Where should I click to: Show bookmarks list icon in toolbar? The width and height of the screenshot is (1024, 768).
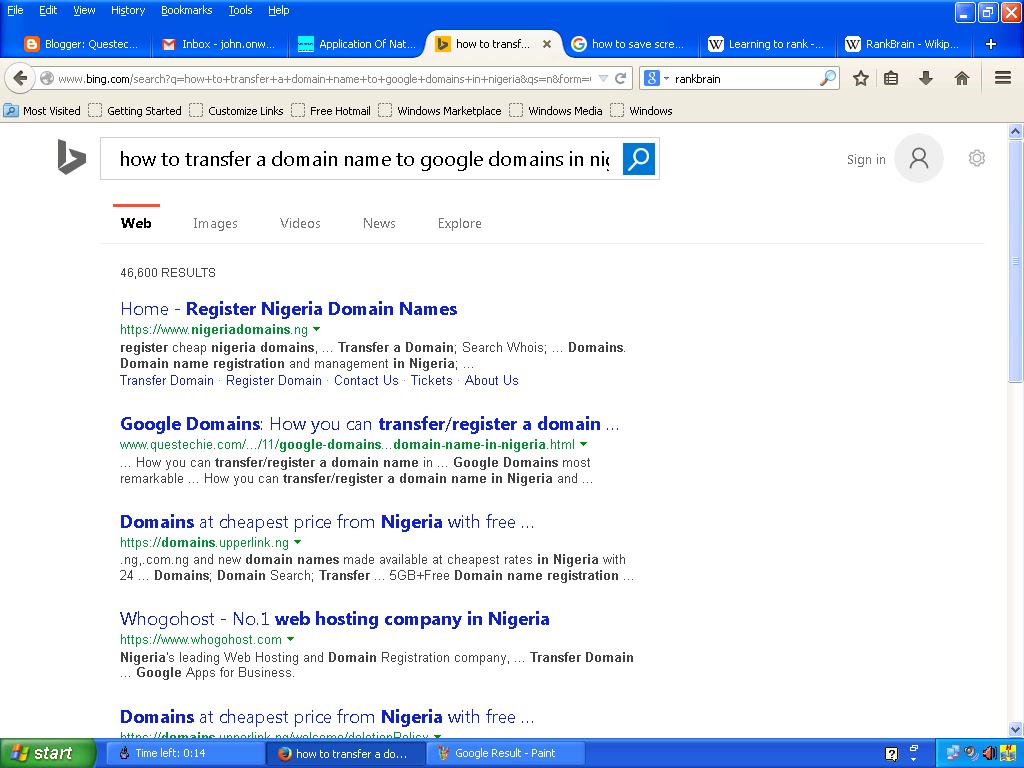click(x=891, y=79)
